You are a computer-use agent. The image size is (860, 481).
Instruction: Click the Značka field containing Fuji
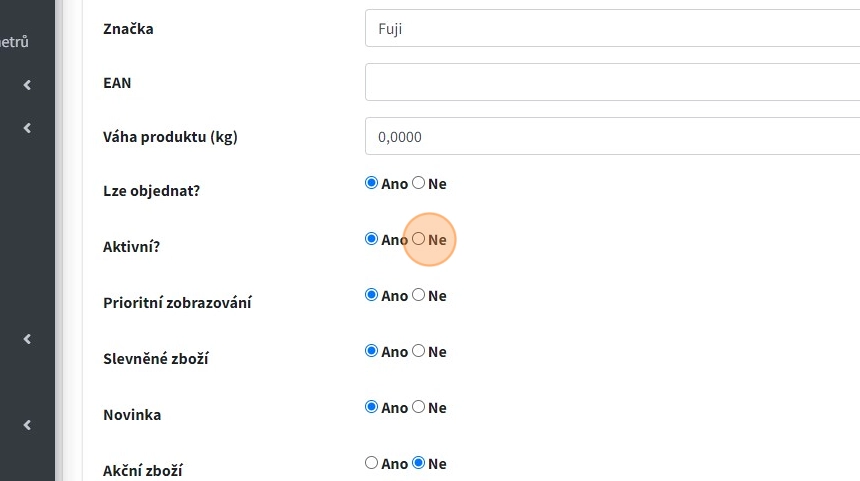(x=612, y=28)
